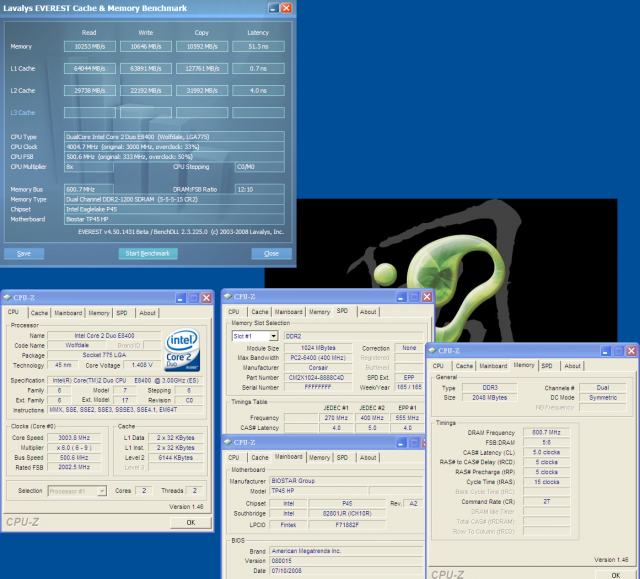The height and width of the screenshot is (579, 640).
Task: Switch to Cache tab in CPU-Z SPD window
Action: pyautogui.click(x=260, y=312)
